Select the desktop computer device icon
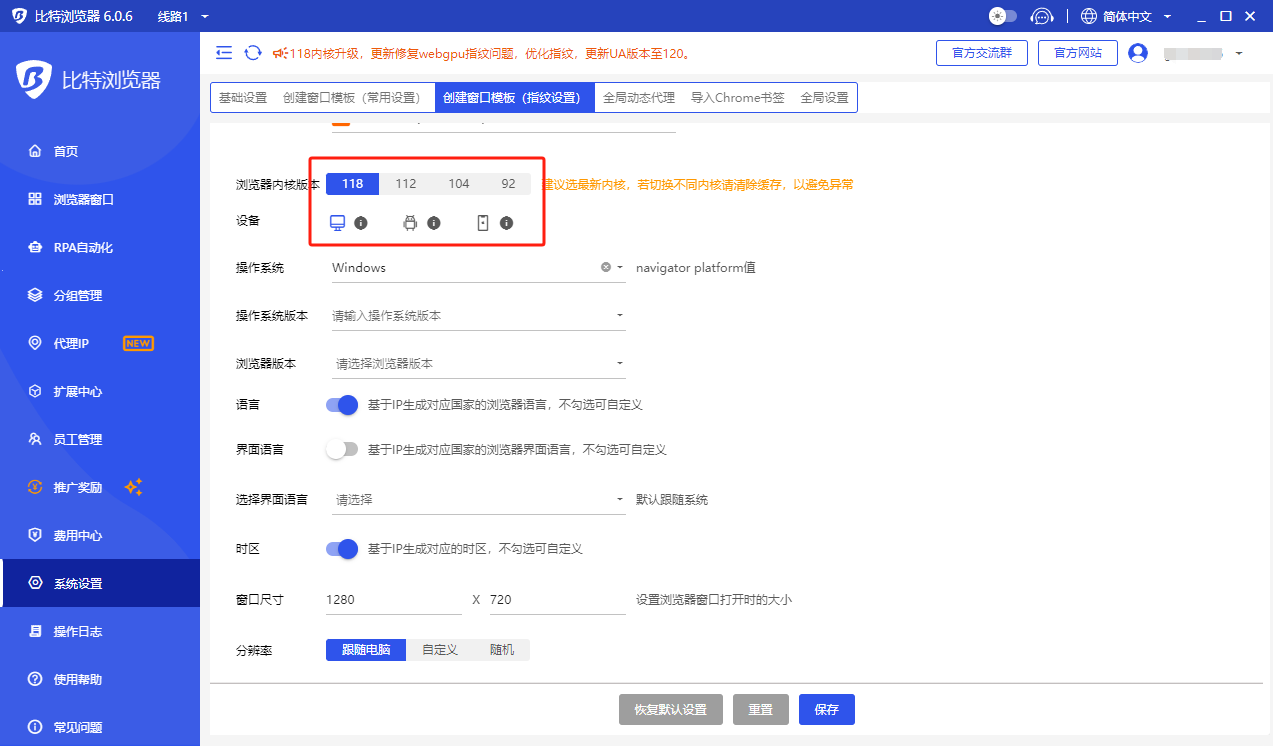 [337, 223]
